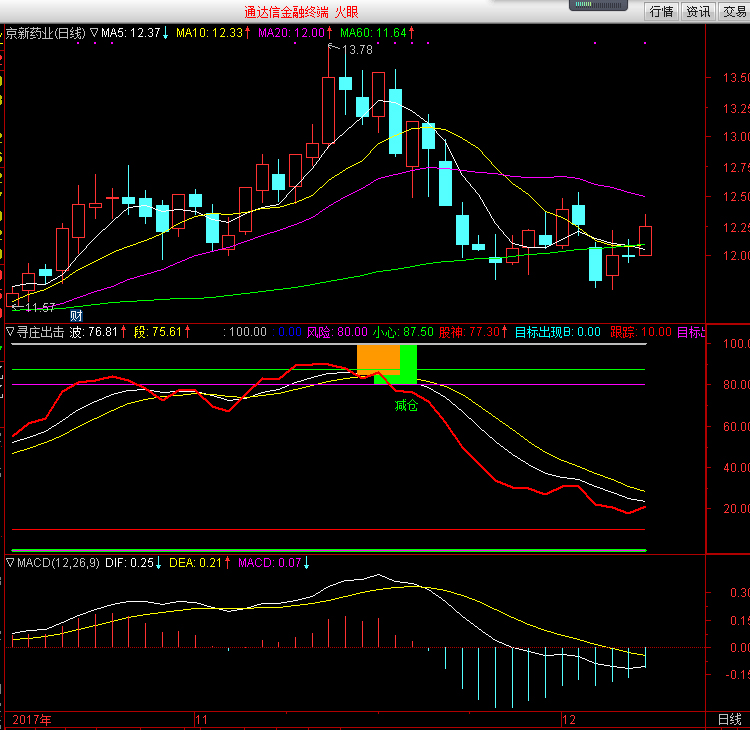Viewport: 750px width, 730px height.
Task: Click the 京新药业(日线) stock title
Action: point(45,33)
